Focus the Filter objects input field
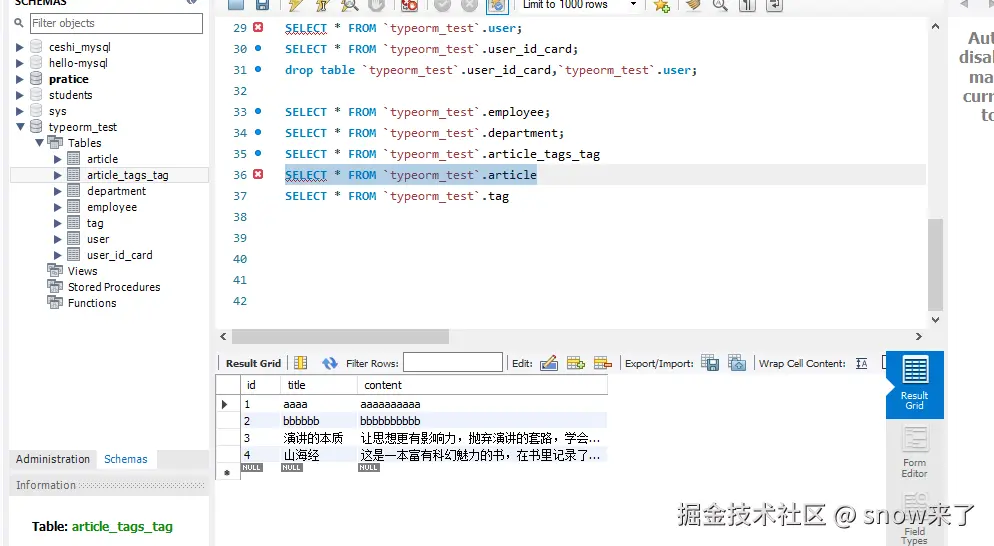 click(x=117, y=23)
